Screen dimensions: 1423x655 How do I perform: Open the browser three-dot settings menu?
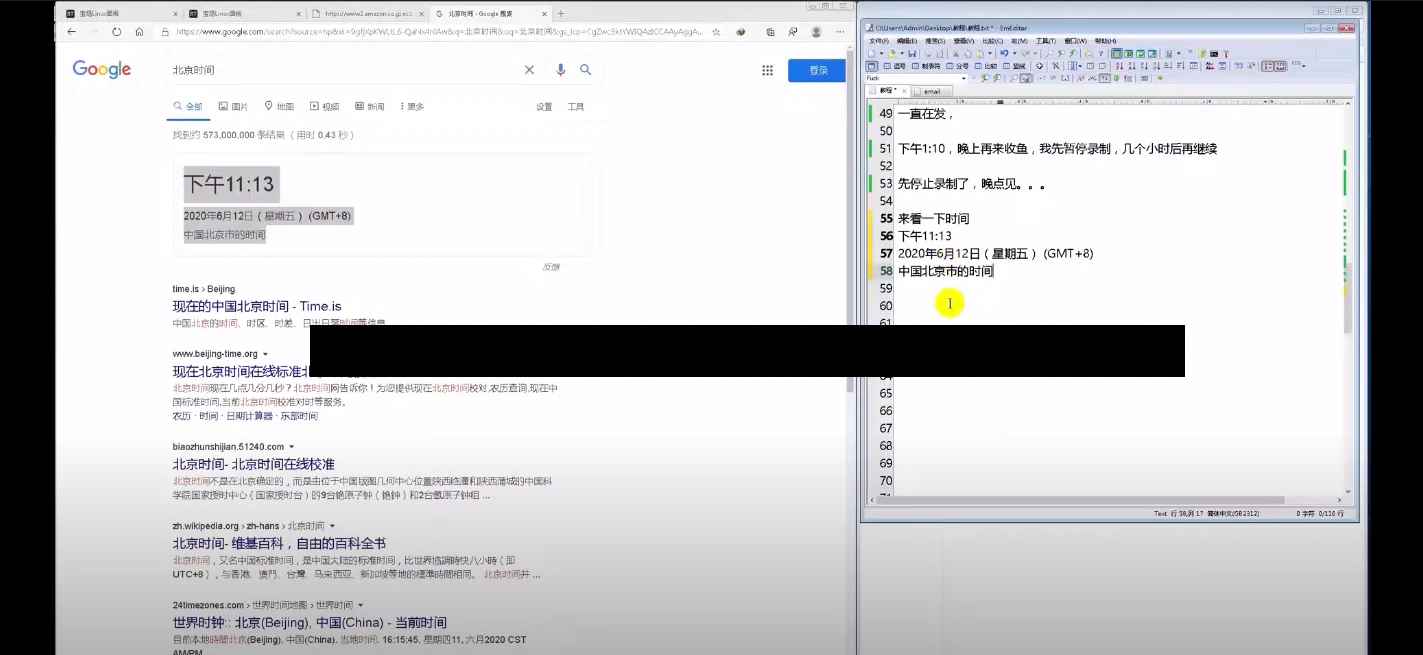tap(841, 32)
